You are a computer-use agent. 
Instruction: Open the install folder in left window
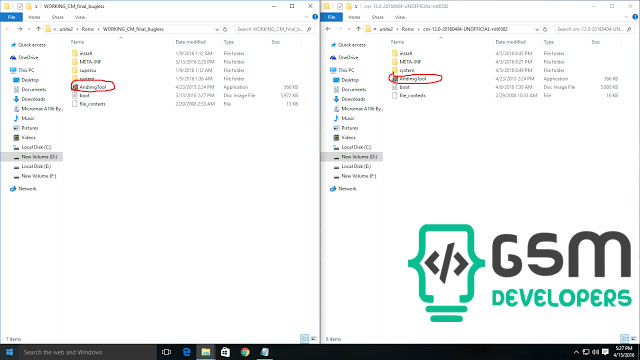(85, 53)
